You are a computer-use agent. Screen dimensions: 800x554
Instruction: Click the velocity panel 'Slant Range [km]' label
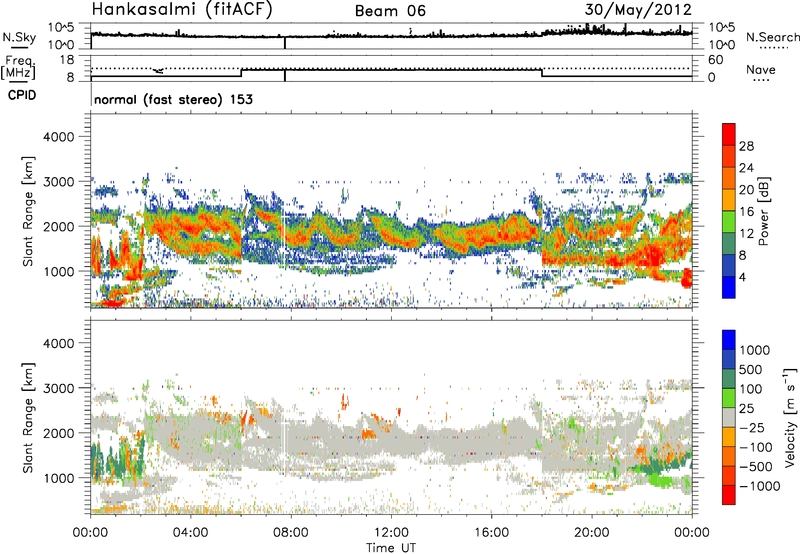(x=28, y=417)
